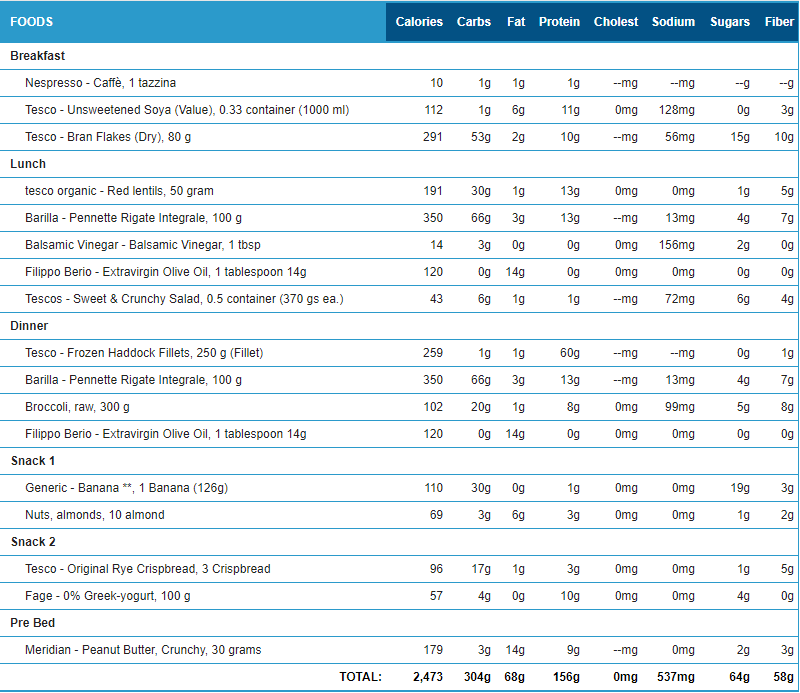Click Barilla Pennette Rigate under Lunch

133,218
